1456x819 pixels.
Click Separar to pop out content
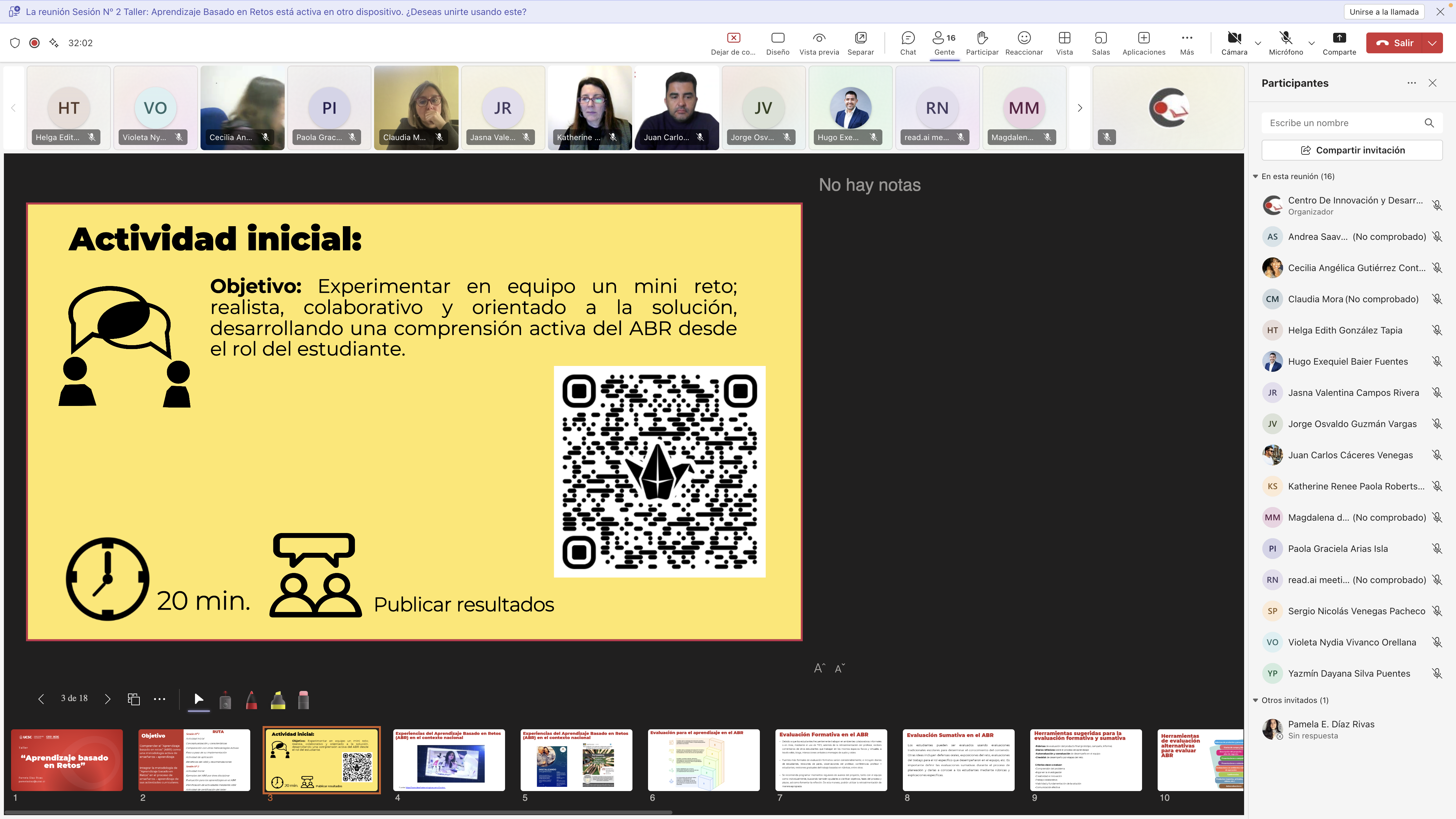860,43
